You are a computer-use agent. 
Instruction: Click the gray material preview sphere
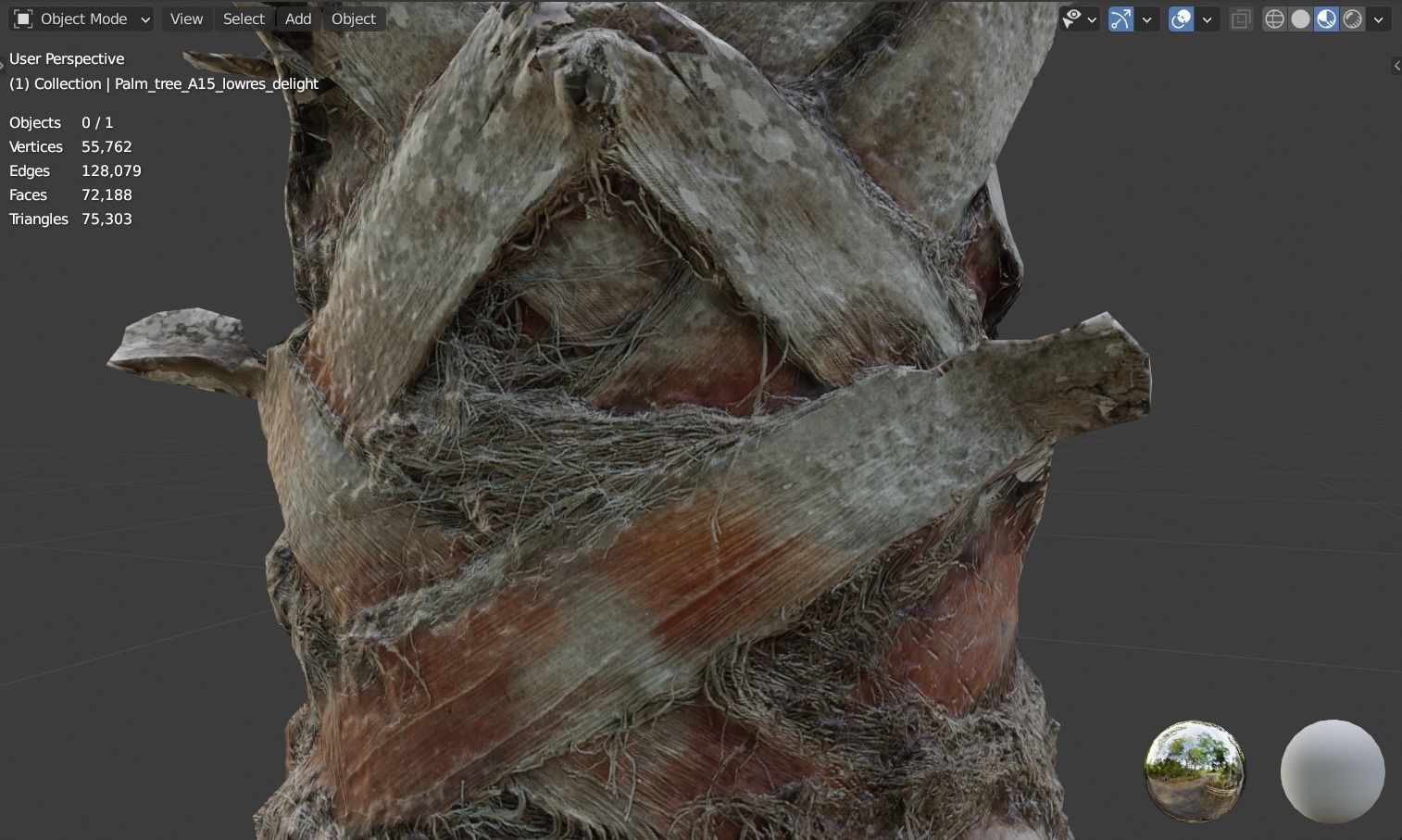coord(1333,771)
